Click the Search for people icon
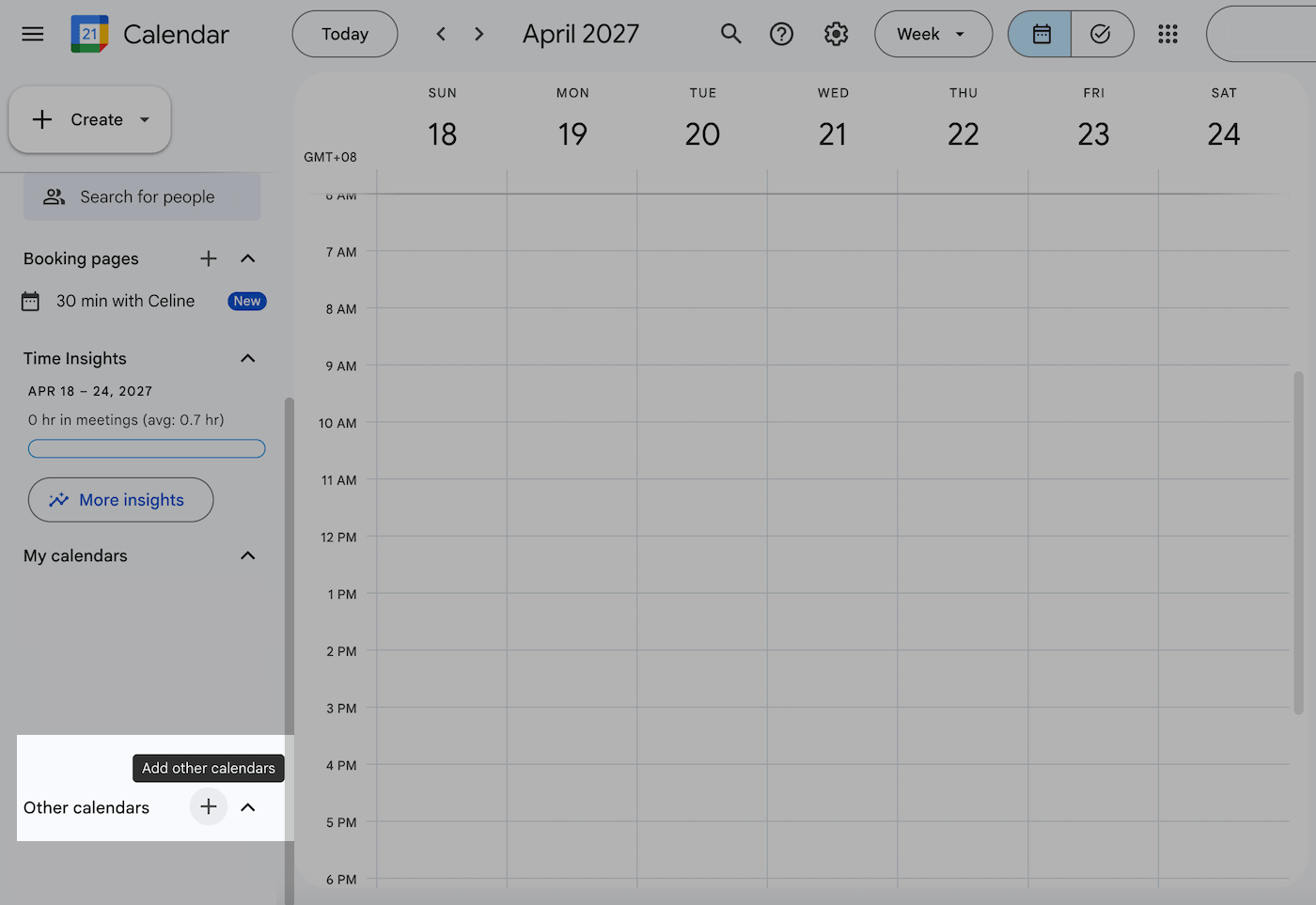Image resolution: width=1316 pixels, height=905 pixels. [53, 196]
